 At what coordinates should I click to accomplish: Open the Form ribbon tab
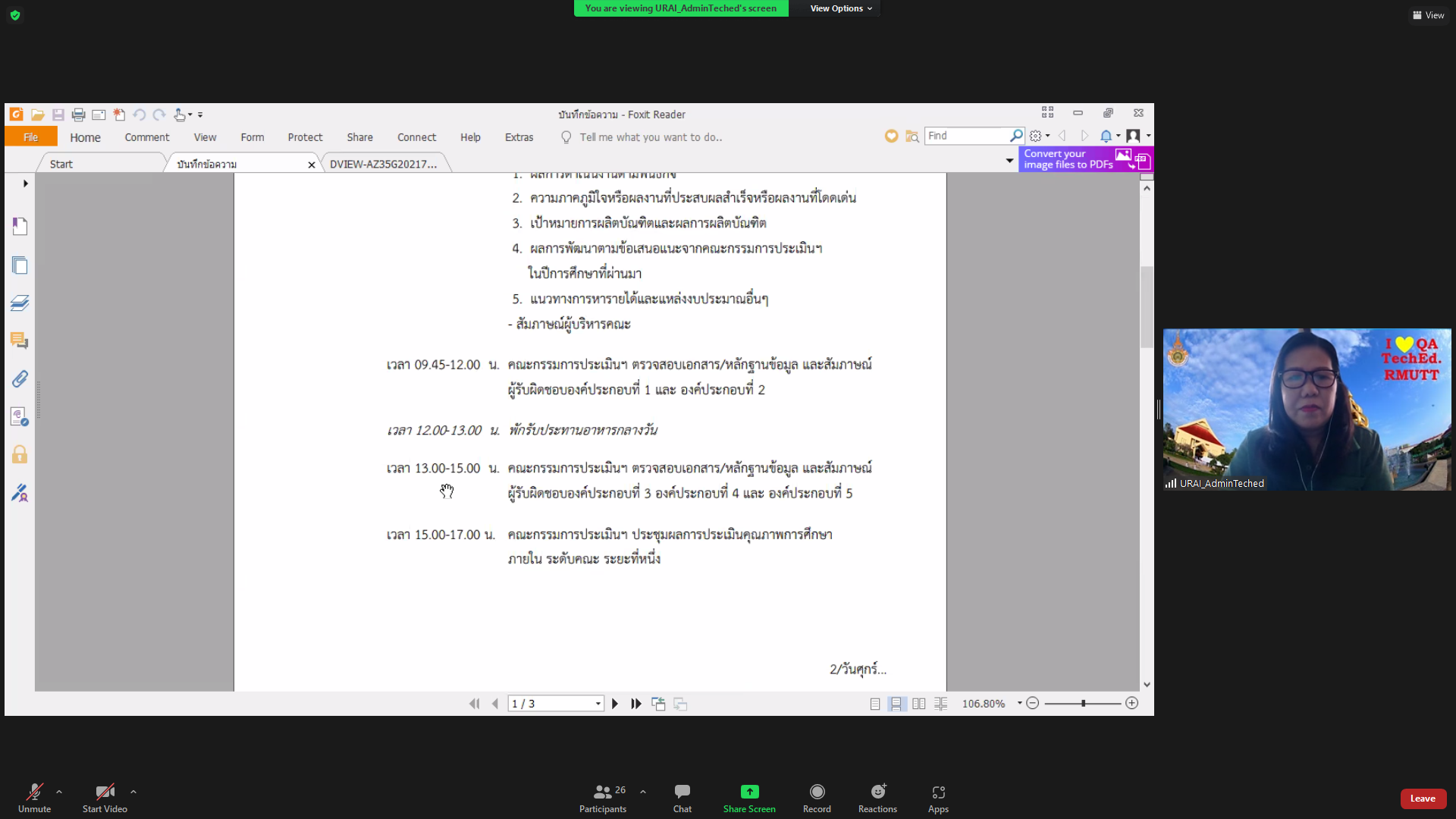pos(253,137)
